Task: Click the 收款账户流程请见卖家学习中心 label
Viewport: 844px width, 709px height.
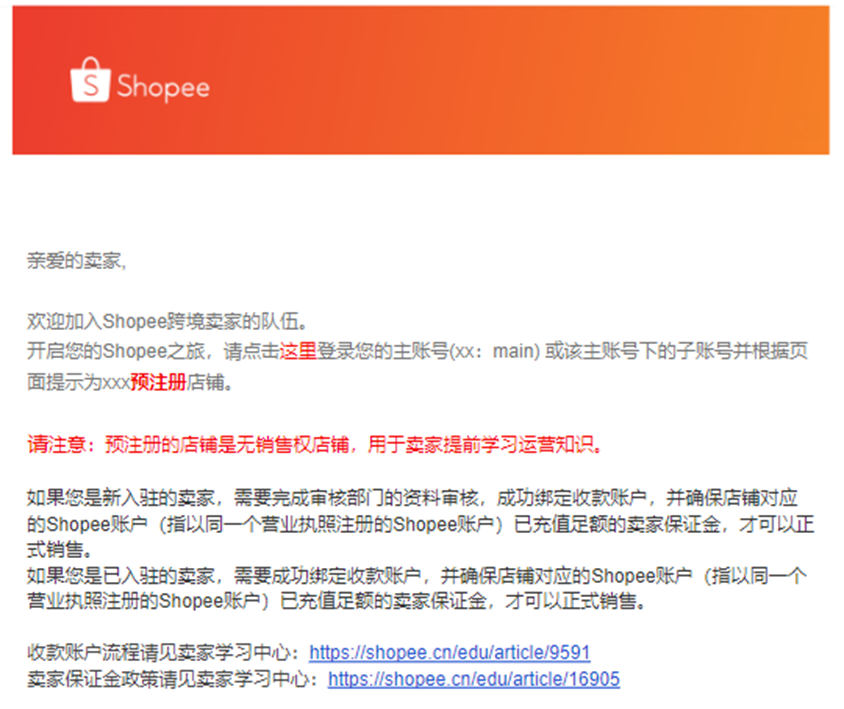Action: [164, 652]
